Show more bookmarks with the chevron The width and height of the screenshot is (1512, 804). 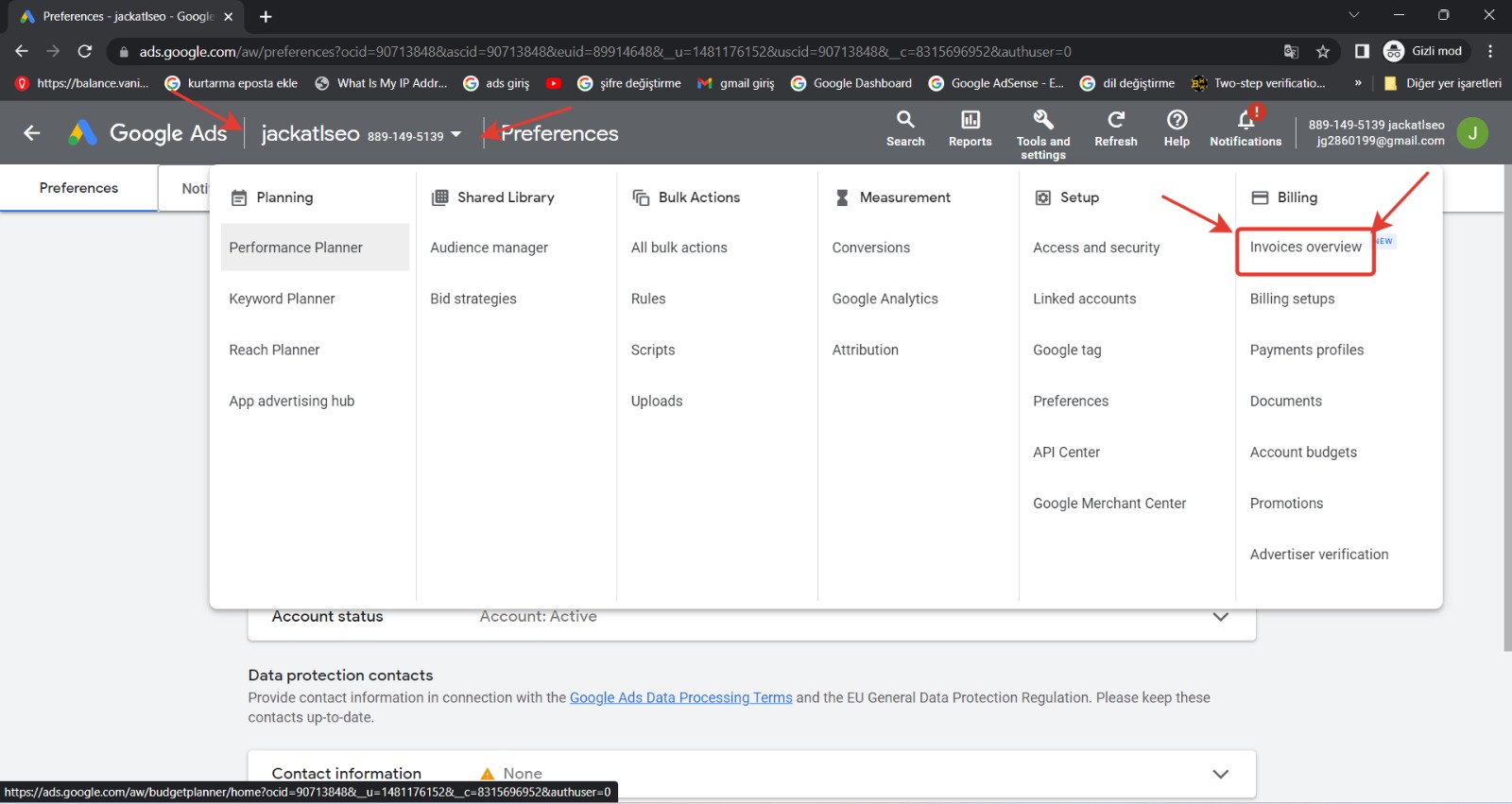coord(1358,83)
